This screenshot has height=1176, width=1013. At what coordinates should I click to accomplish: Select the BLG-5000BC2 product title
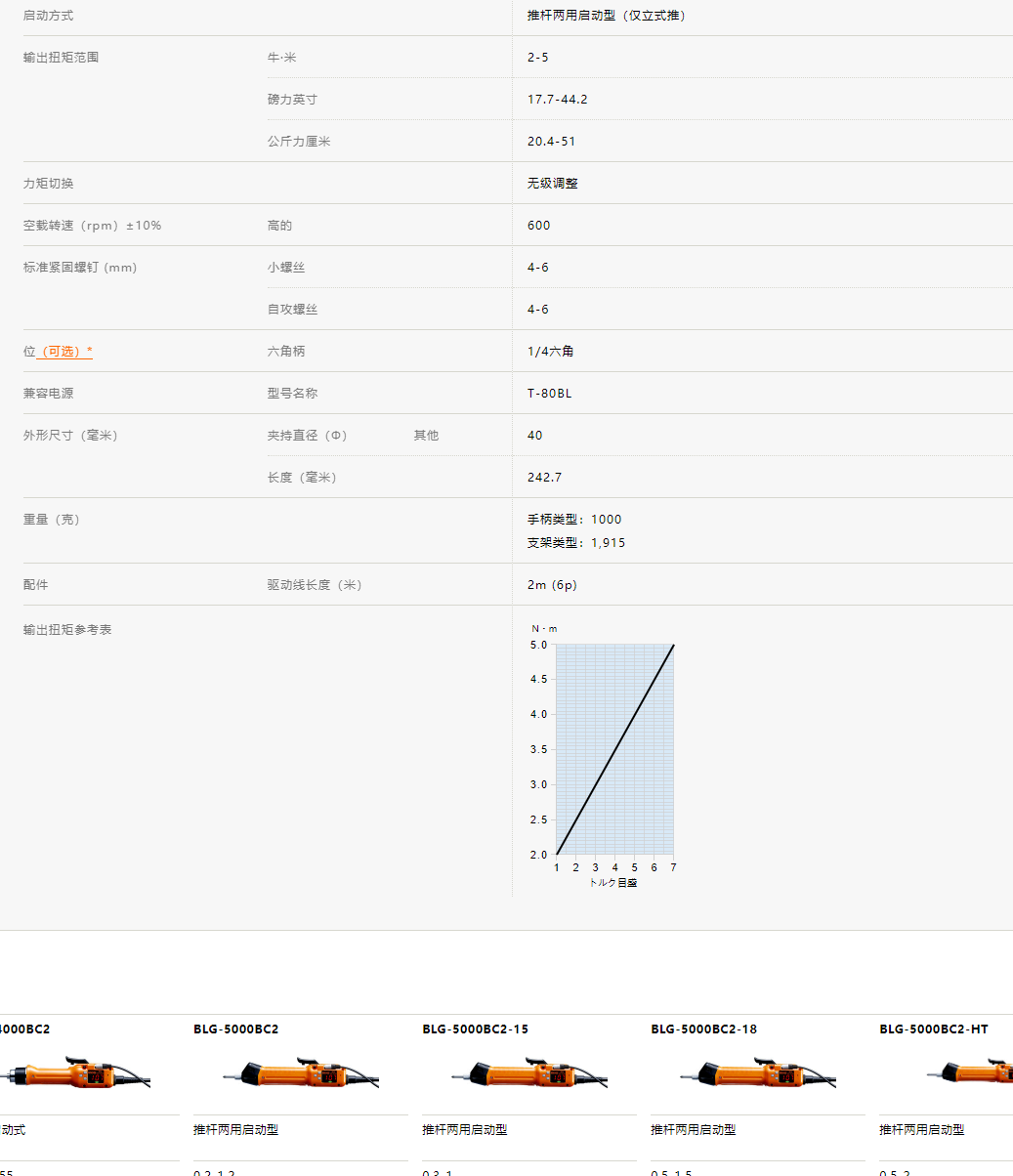pos(235,1029)
